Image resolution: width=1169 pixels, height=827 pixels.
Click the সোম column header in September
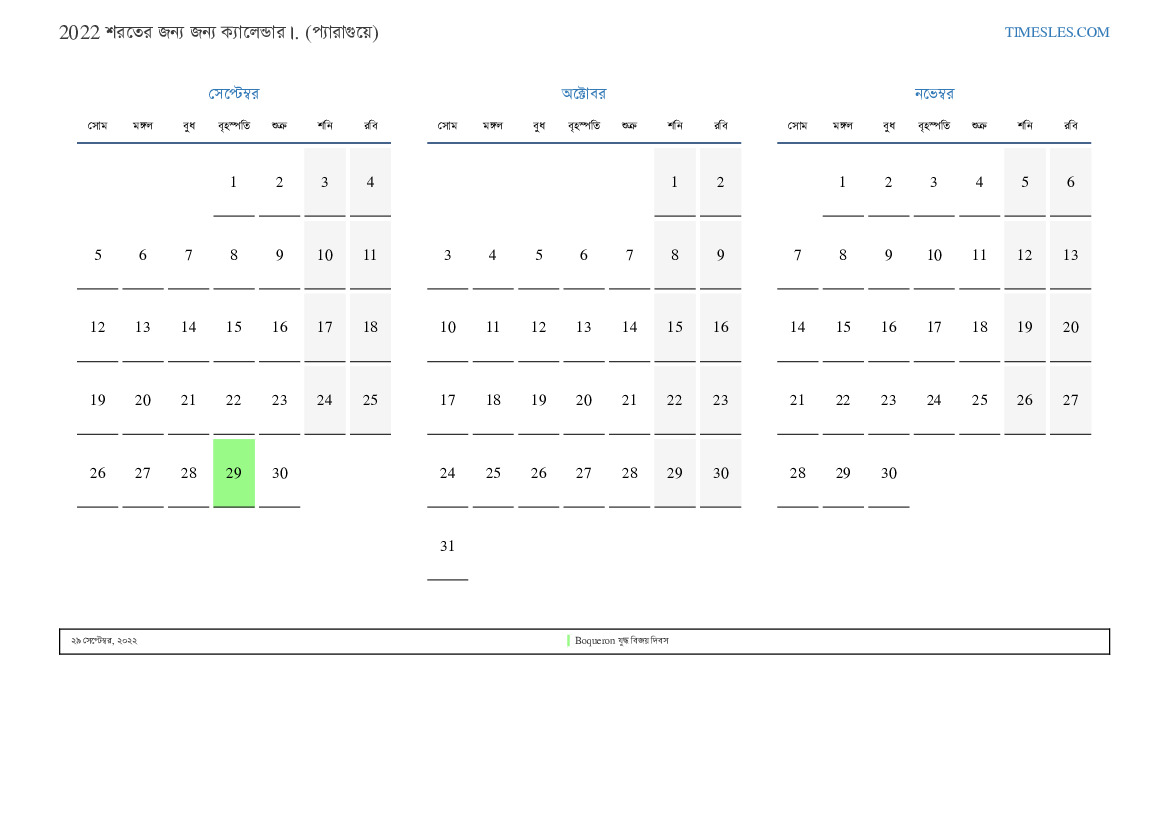97,126
